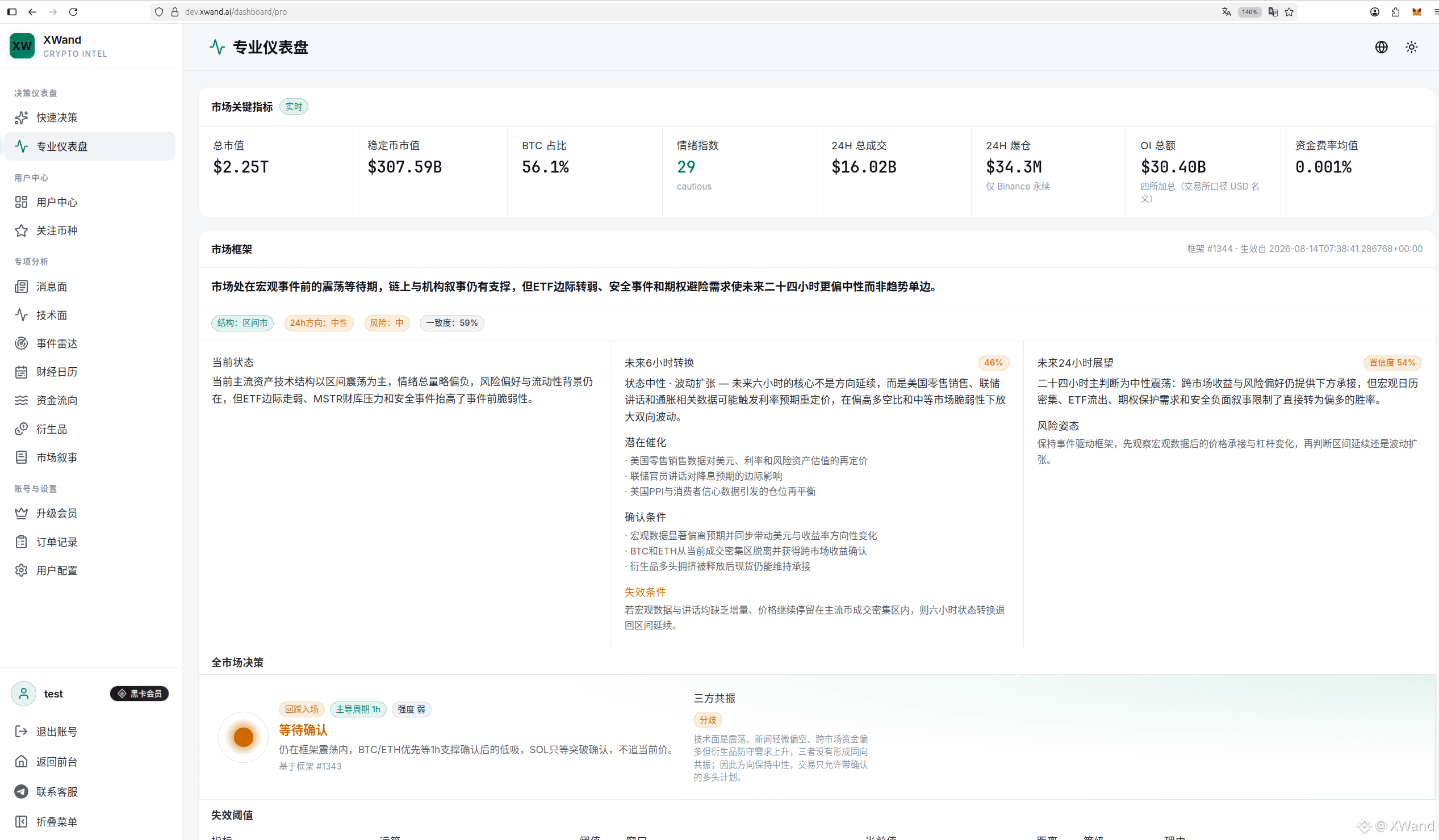Viewport: 1439px width, 840px height.
Task: Click the tracking-protection shield icon
Action: (160, 12)
